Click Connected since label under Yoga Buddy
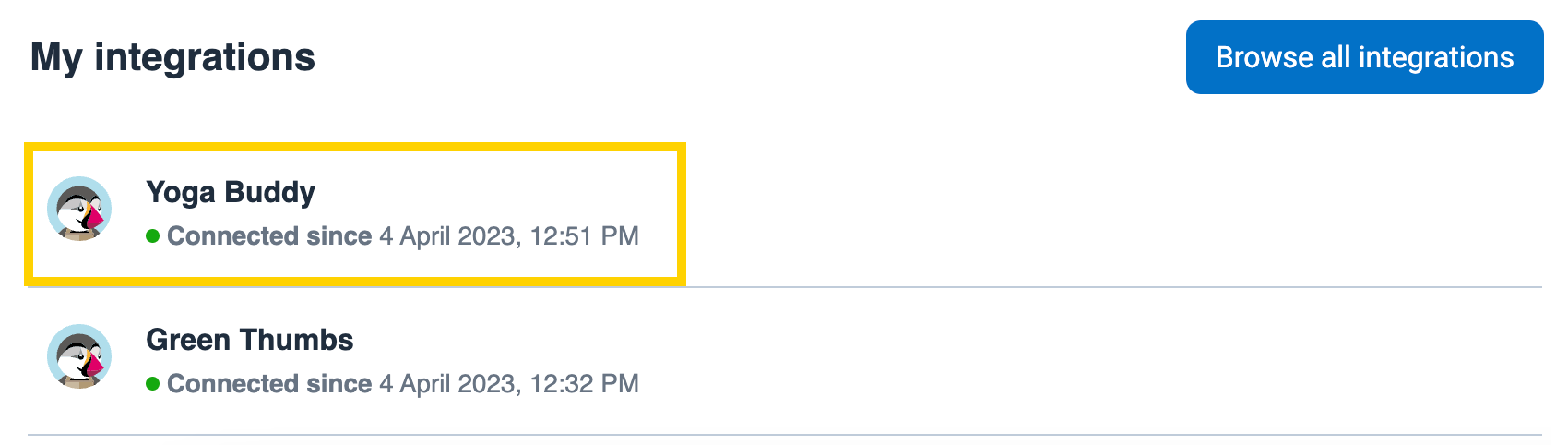Image resolution: width=1568 pixels, height=445 pixels. coord(269,236)
